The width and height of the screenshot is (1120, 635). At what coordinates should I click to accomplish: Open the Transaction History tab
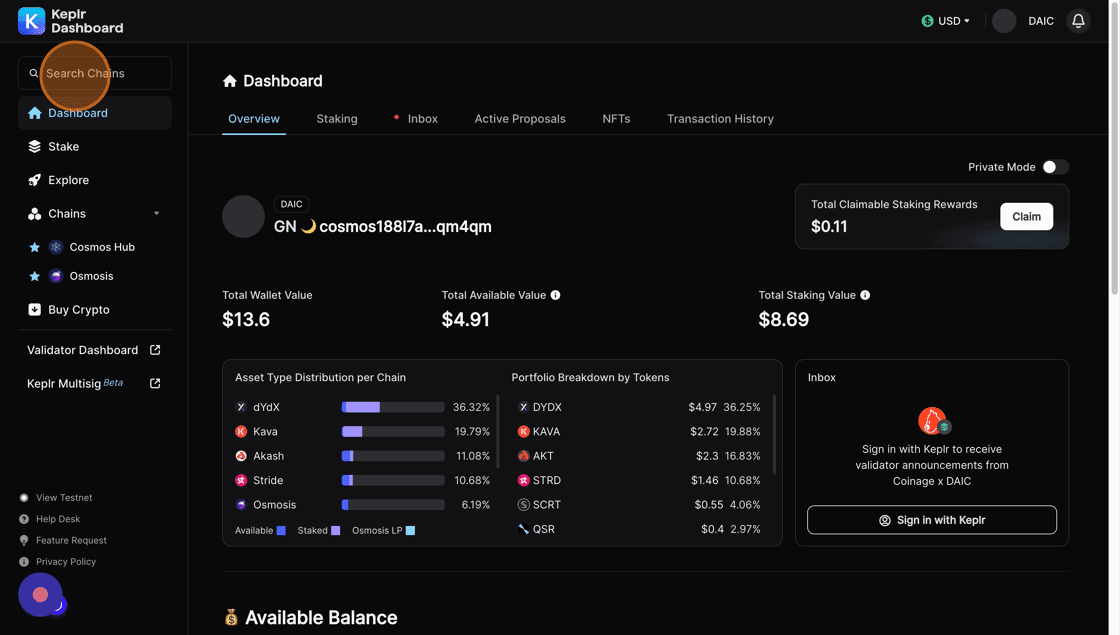click(720, 119)
